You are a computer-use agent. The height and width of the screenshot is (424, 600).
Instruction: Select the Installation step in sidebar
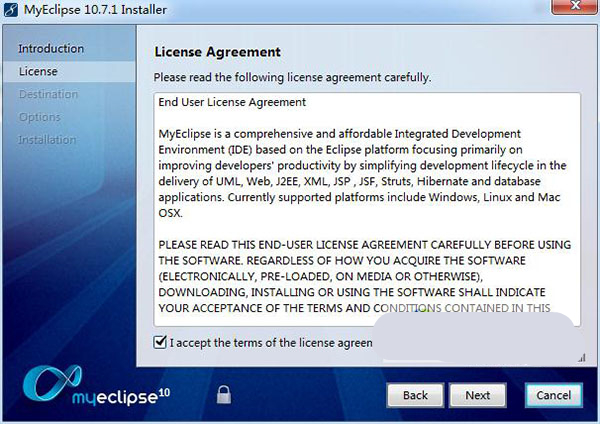[x=47, y=140]
